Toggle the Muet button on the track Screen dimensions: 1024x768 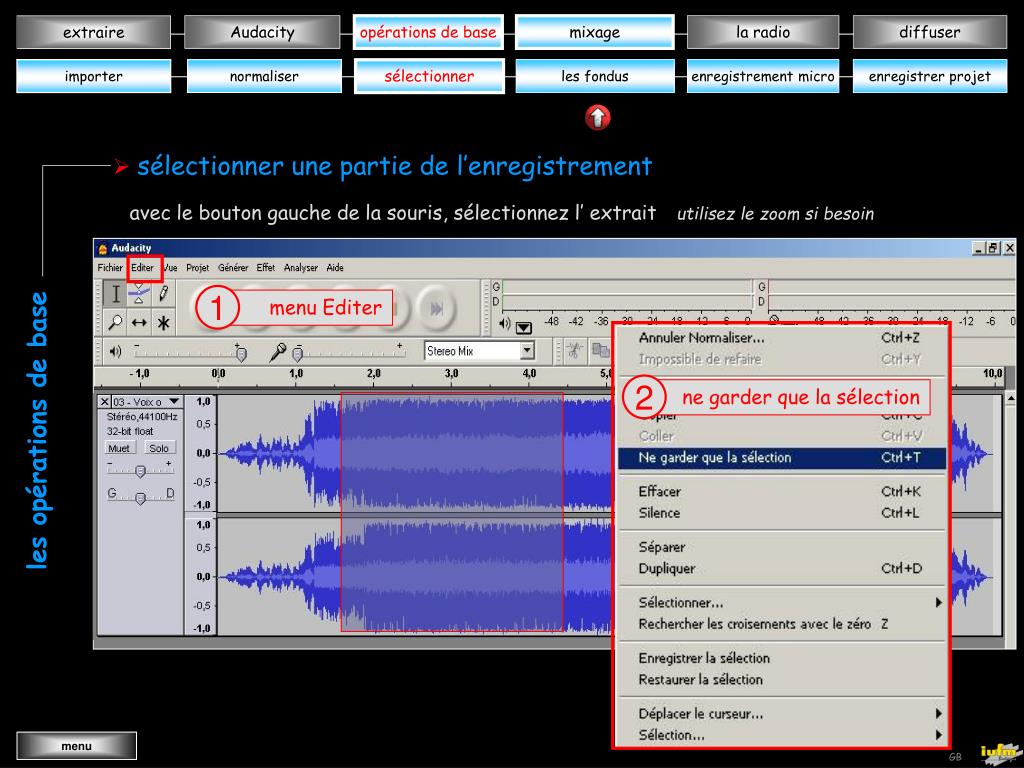119,448
